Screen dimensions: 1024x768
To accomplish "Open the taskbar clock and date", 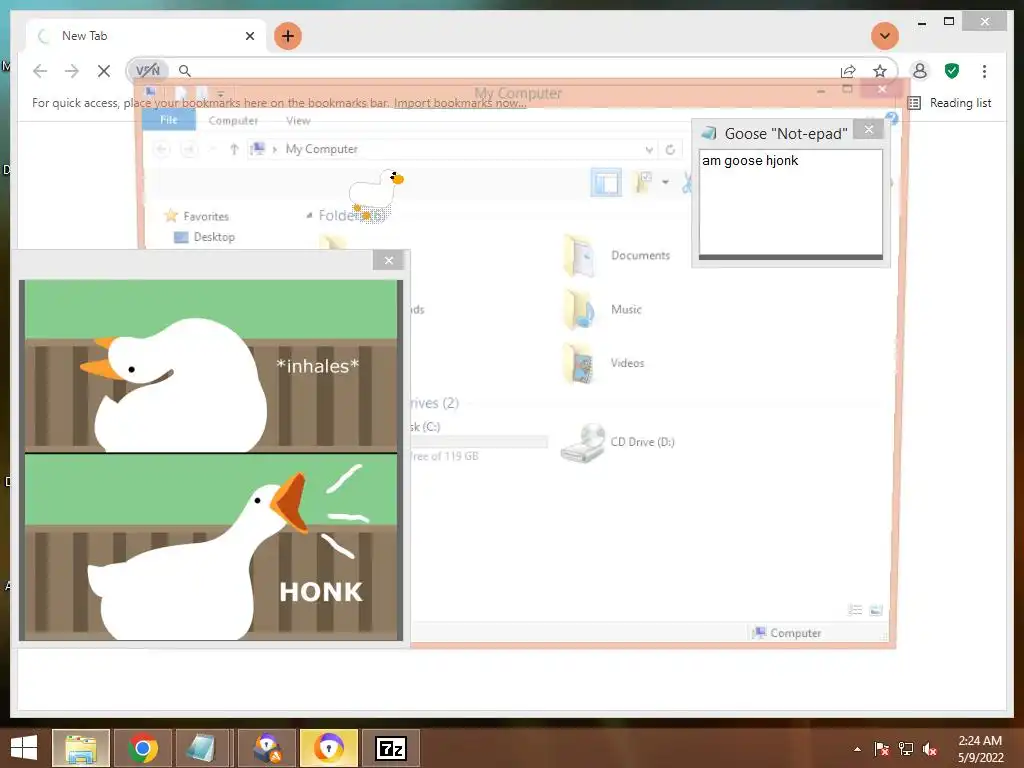I will (980, 749).
